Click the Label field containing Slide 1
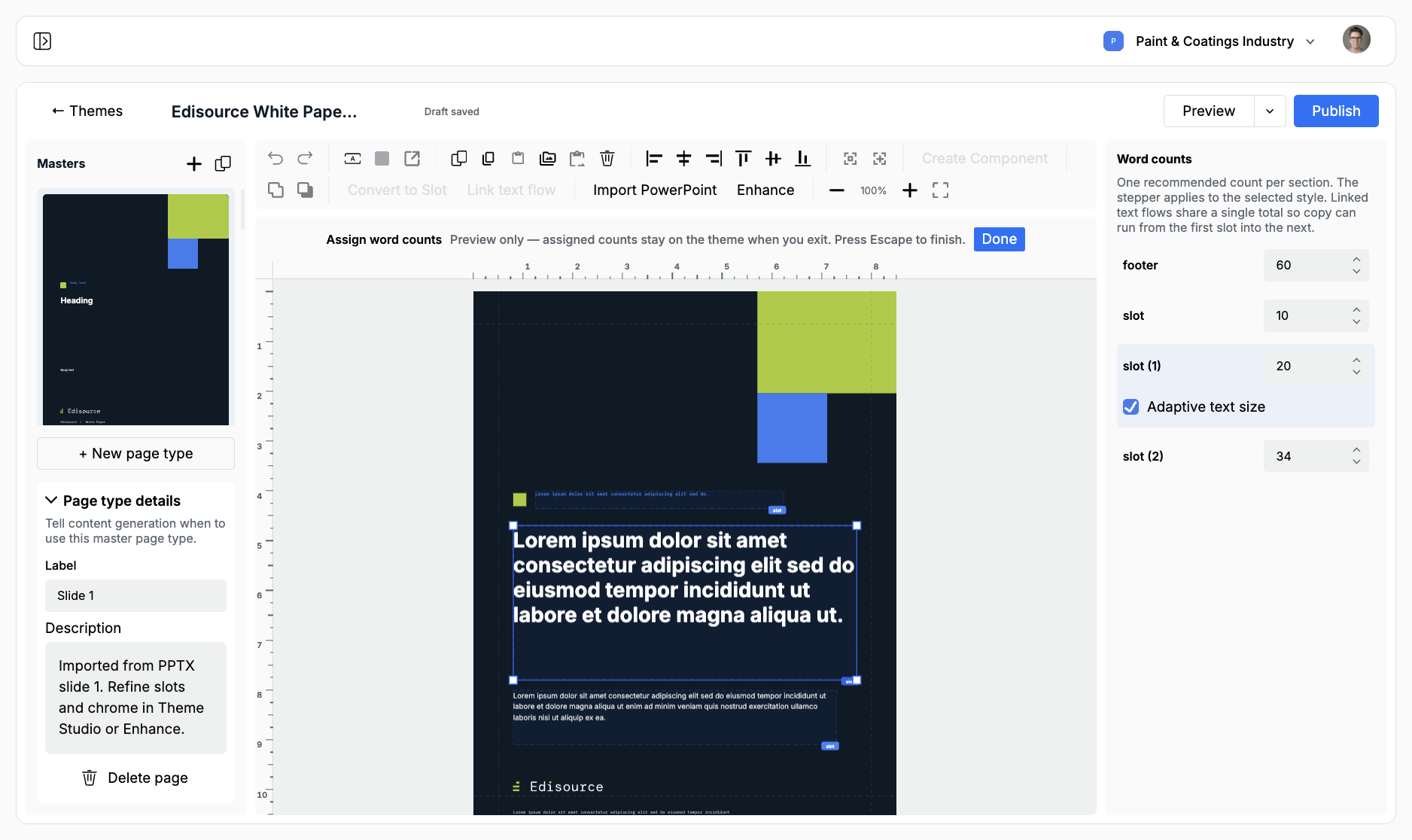The width and height of the screenshot is (1412, 840). (x=135, y=595)
